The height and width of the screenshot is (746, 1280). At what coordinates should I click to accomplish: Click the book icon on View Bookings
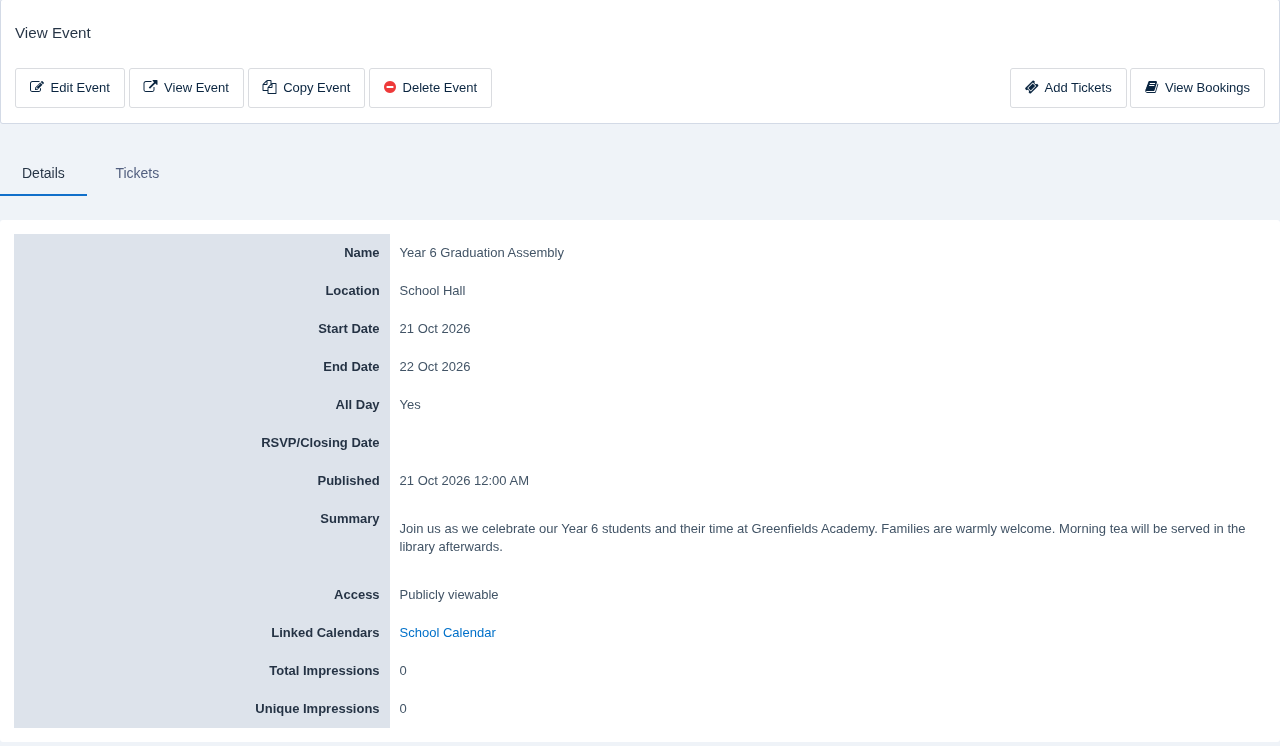[1152, 88]
